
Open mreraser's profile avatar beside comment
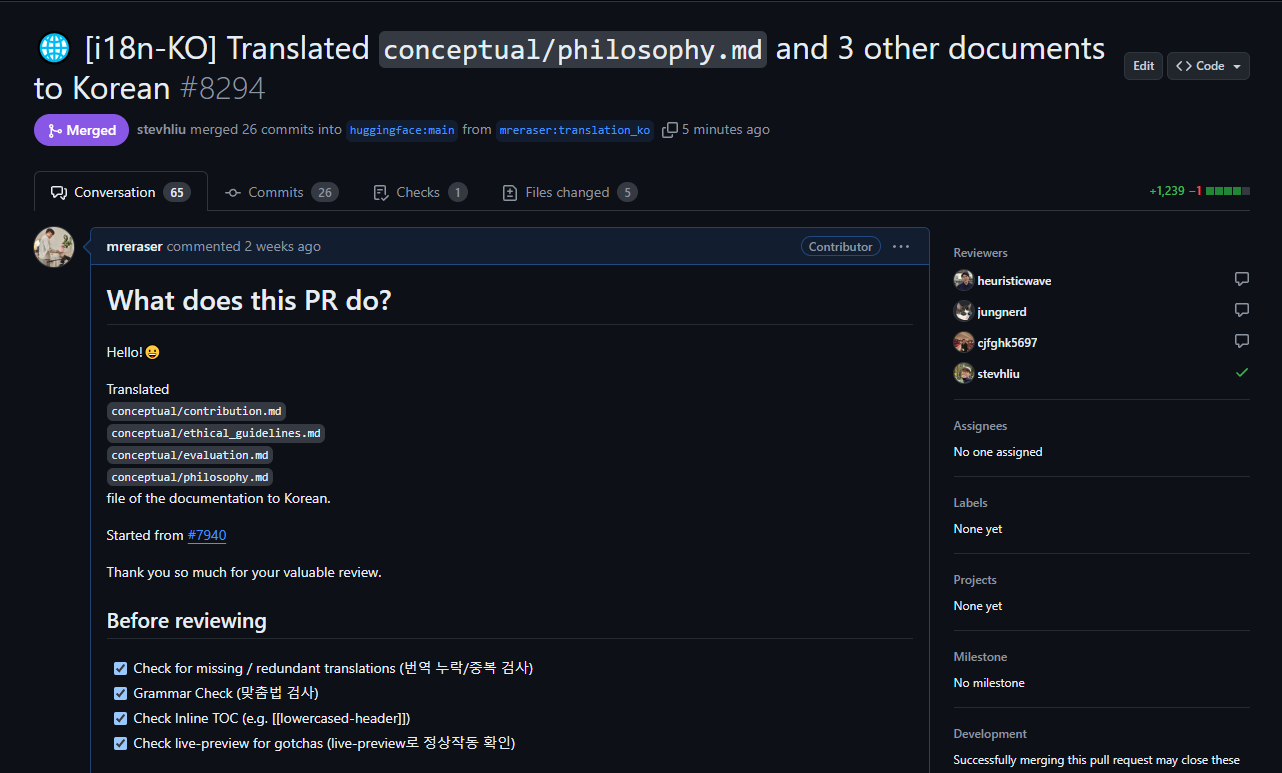[54, 247]
